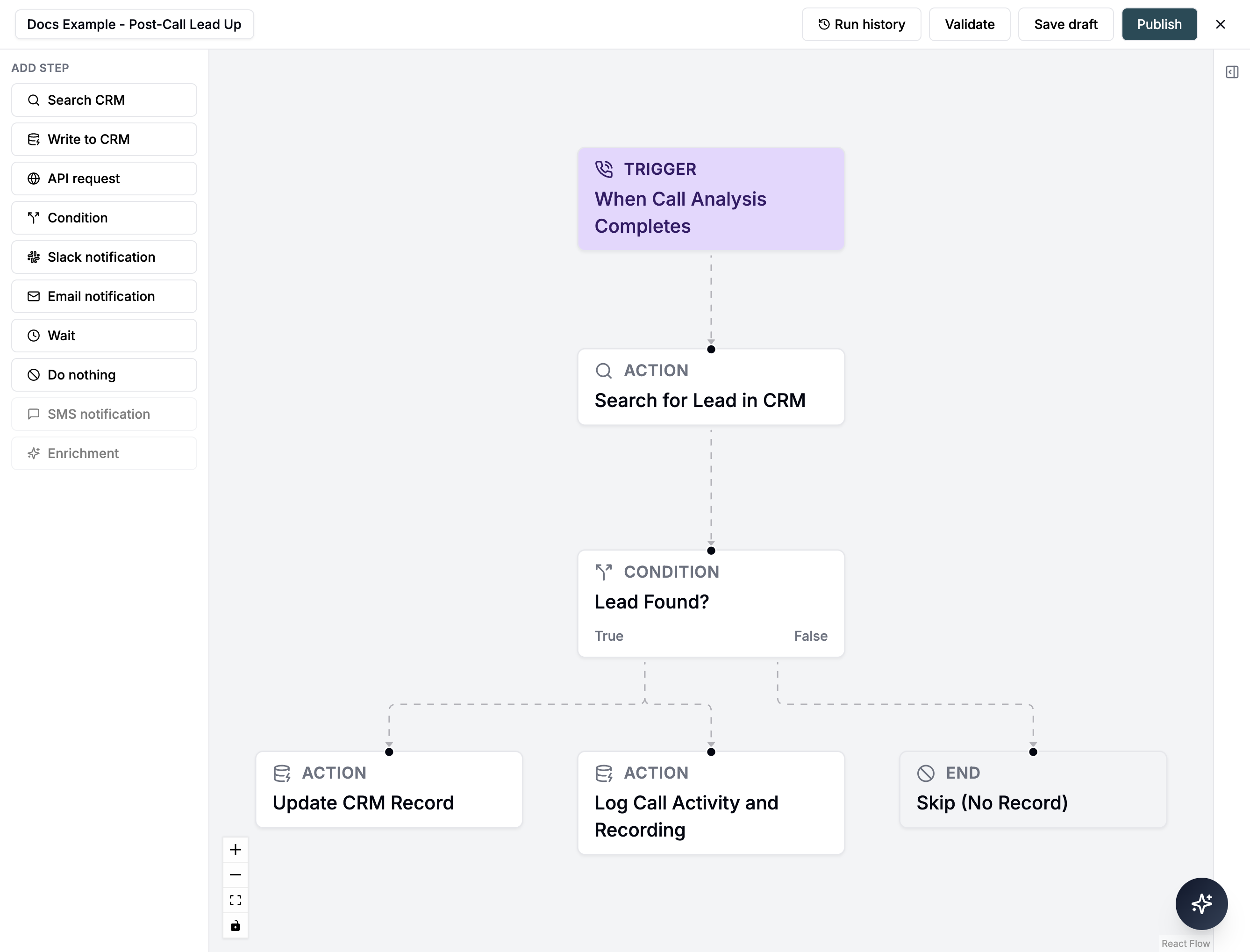This screenshot has height=952, width=1250.
Task: Select the Search for Lead in CRM node
Action: 711,387
